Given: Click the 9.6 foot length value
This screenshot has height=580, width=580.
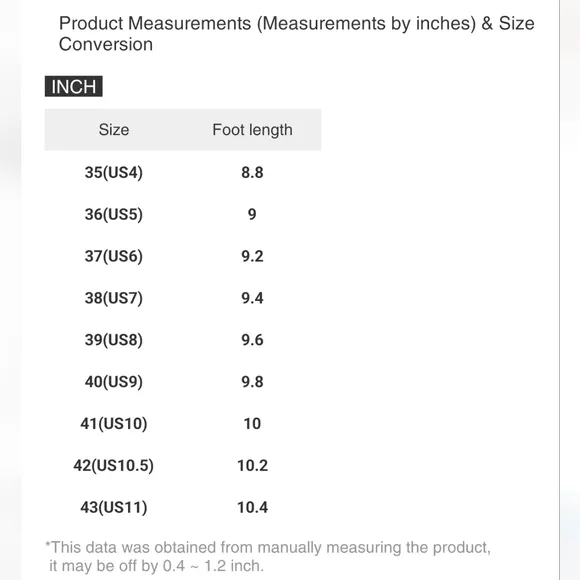Looking at the screenshot, I should pyautogui.click(x=252, y=340).
